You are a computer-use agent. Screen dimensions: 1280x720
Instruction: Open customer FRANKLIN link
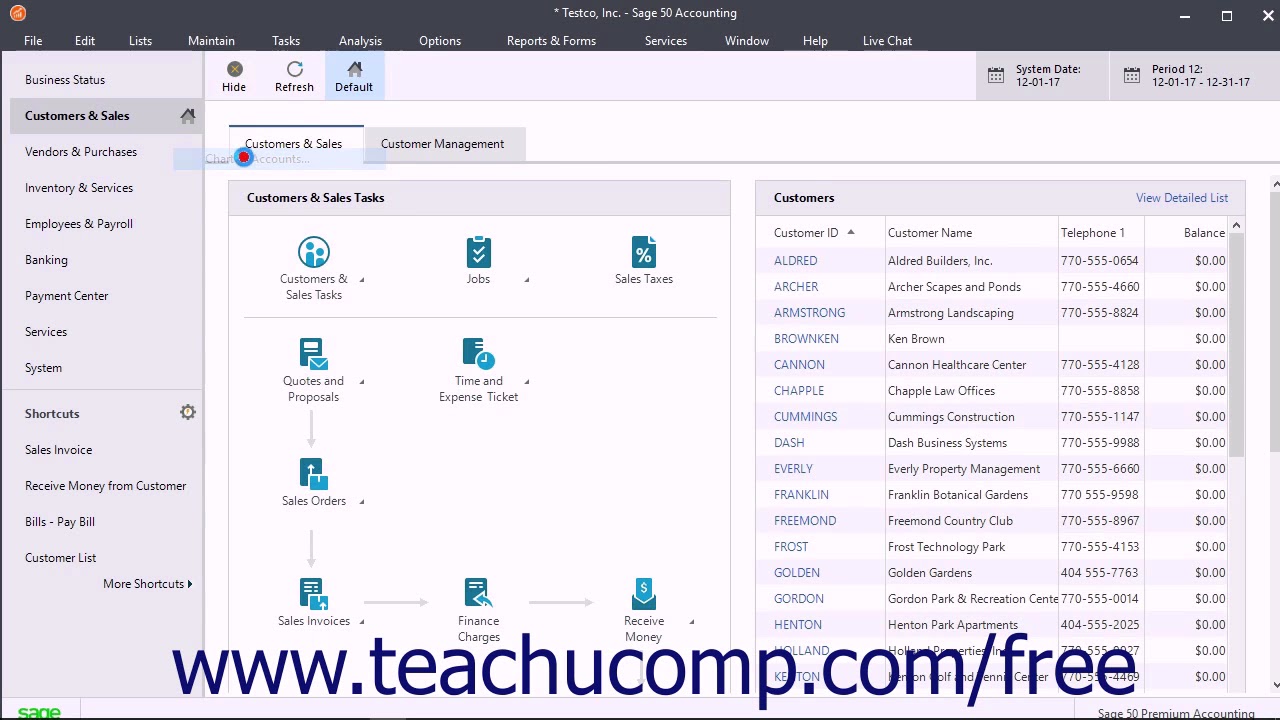pyautogui.click(x=801, y=495)
